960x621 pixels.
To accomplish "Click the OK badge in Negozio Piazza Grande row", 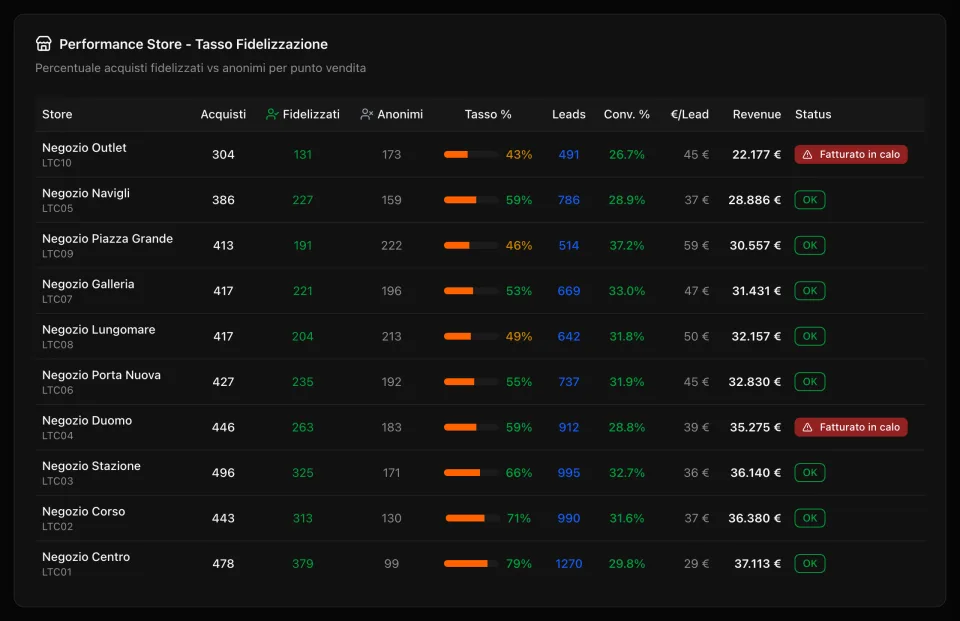I will point(810,245).
